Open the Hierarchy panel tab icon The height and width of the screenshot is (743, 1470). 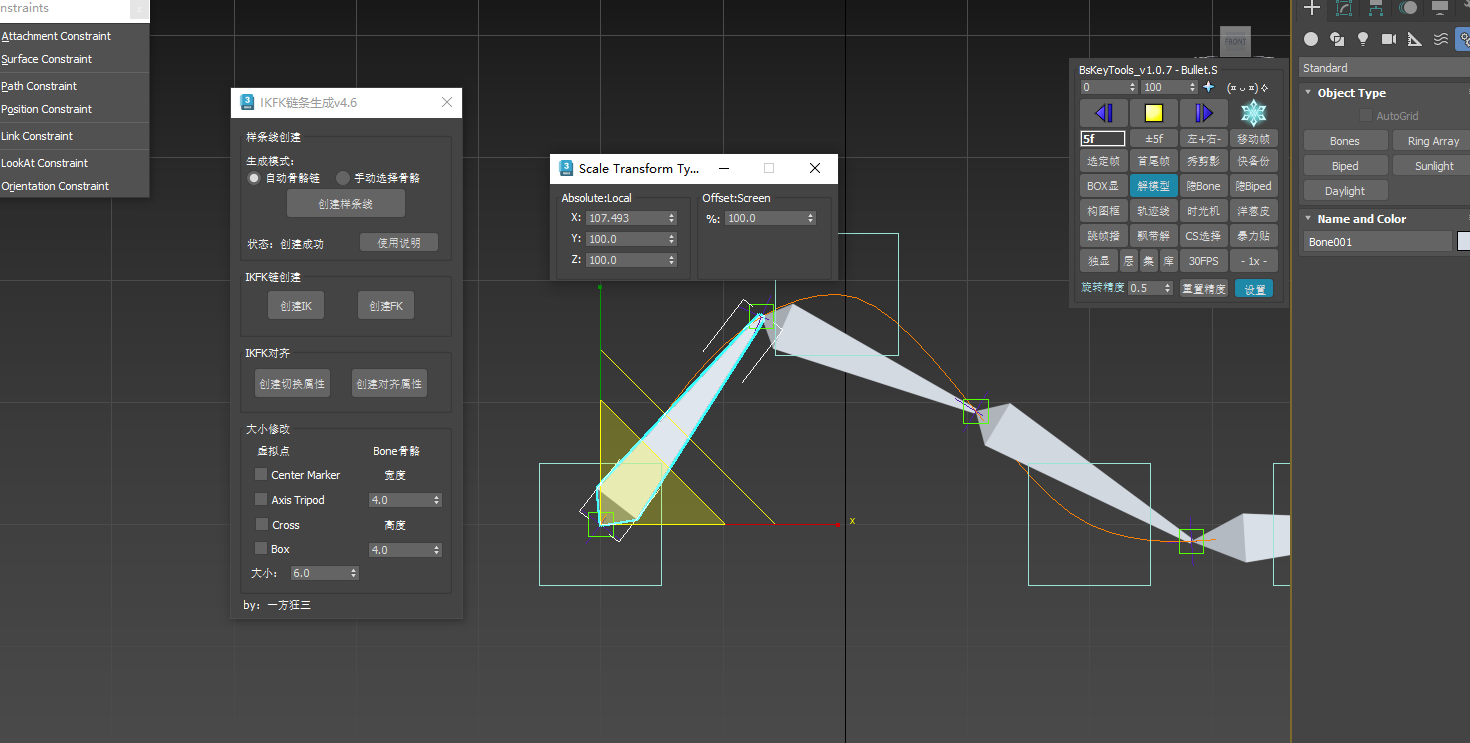click(x=1376, y=8)
